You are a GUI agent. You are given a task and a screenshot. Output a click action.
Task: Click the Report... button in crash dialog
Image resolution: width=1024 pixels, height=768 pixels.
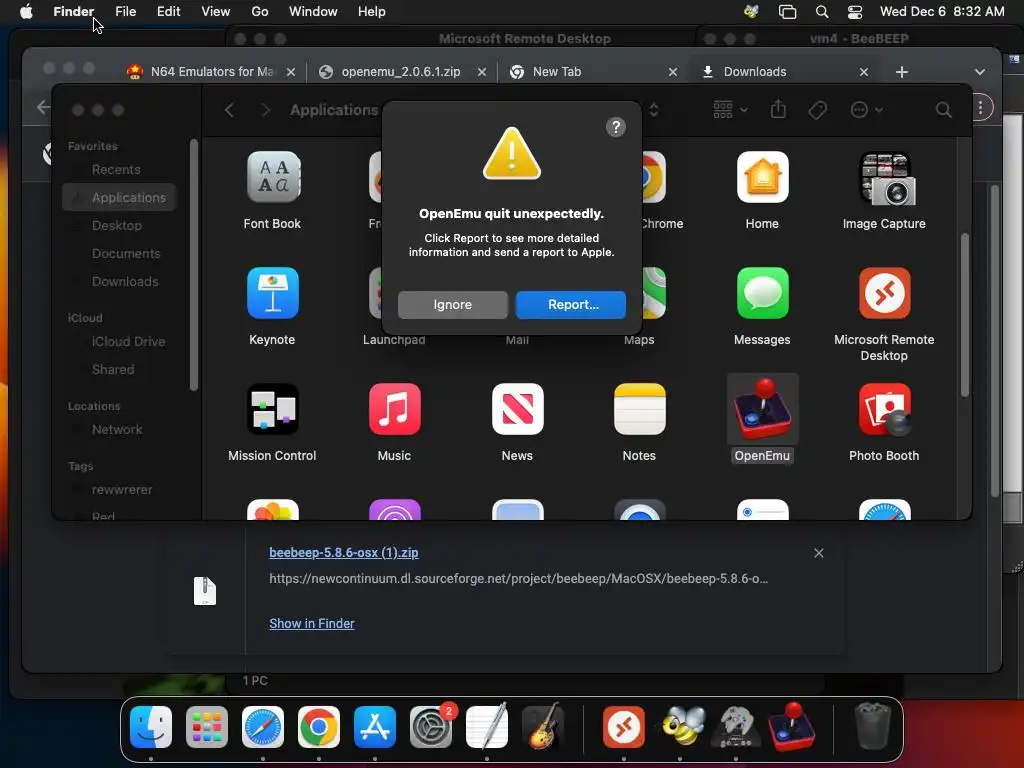pos(571,305)
